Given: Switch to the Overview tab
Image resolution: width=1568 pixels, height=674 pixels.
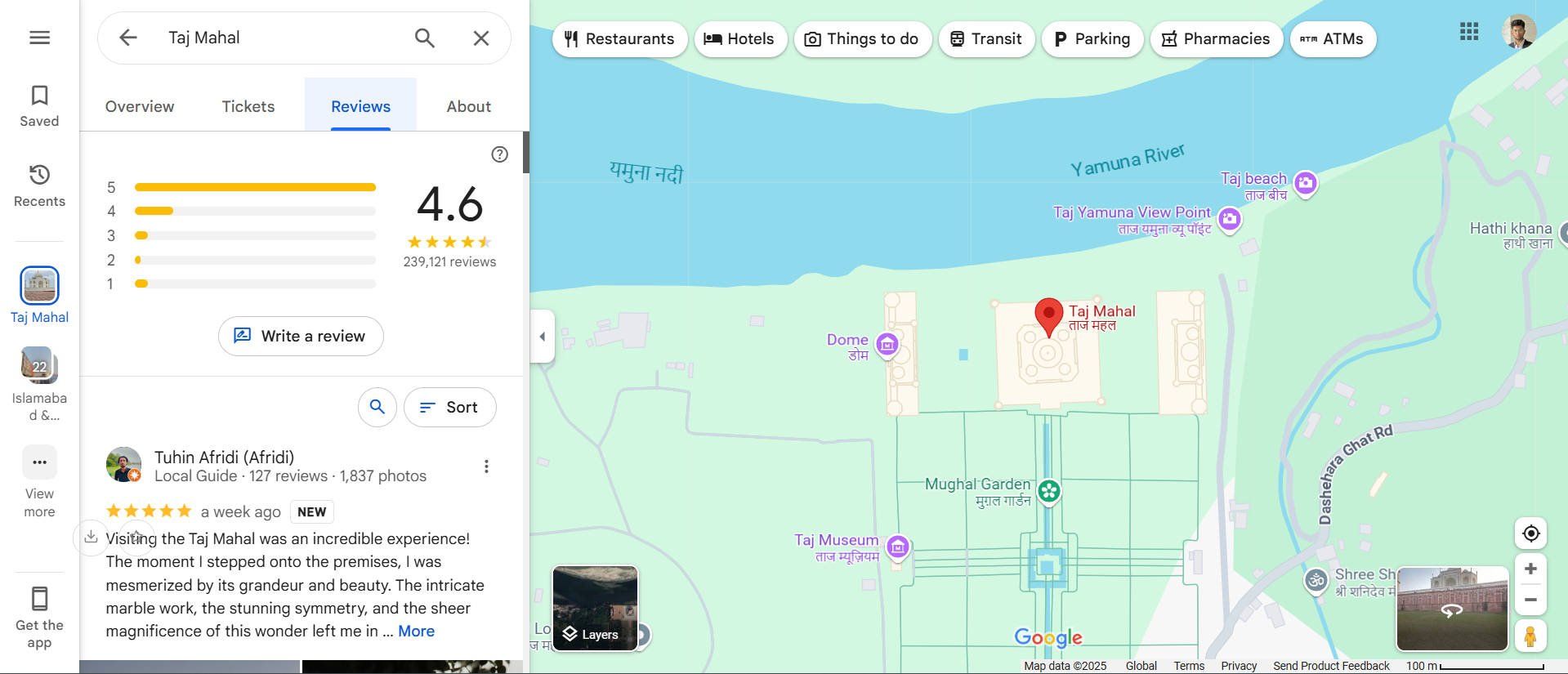Looking at the screenshot, I should coord(140,106).
